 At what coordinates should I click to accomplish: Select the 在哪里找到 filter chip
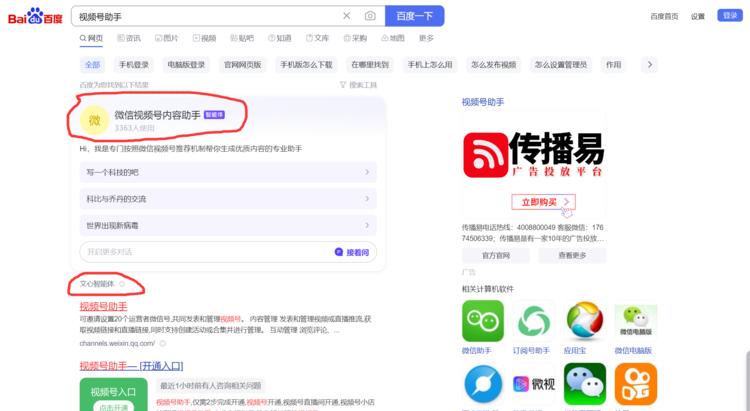(370, 65)
